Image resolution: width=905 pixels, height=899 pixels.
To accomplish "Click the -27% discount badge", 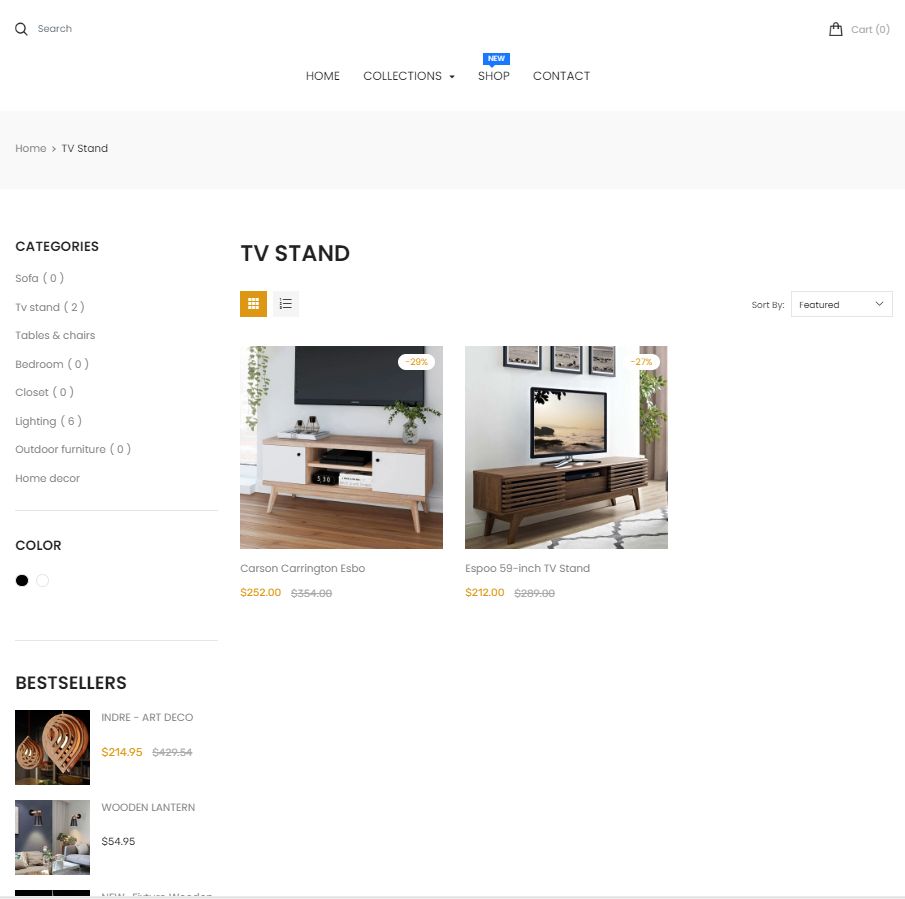I will [x=641, y=362].
